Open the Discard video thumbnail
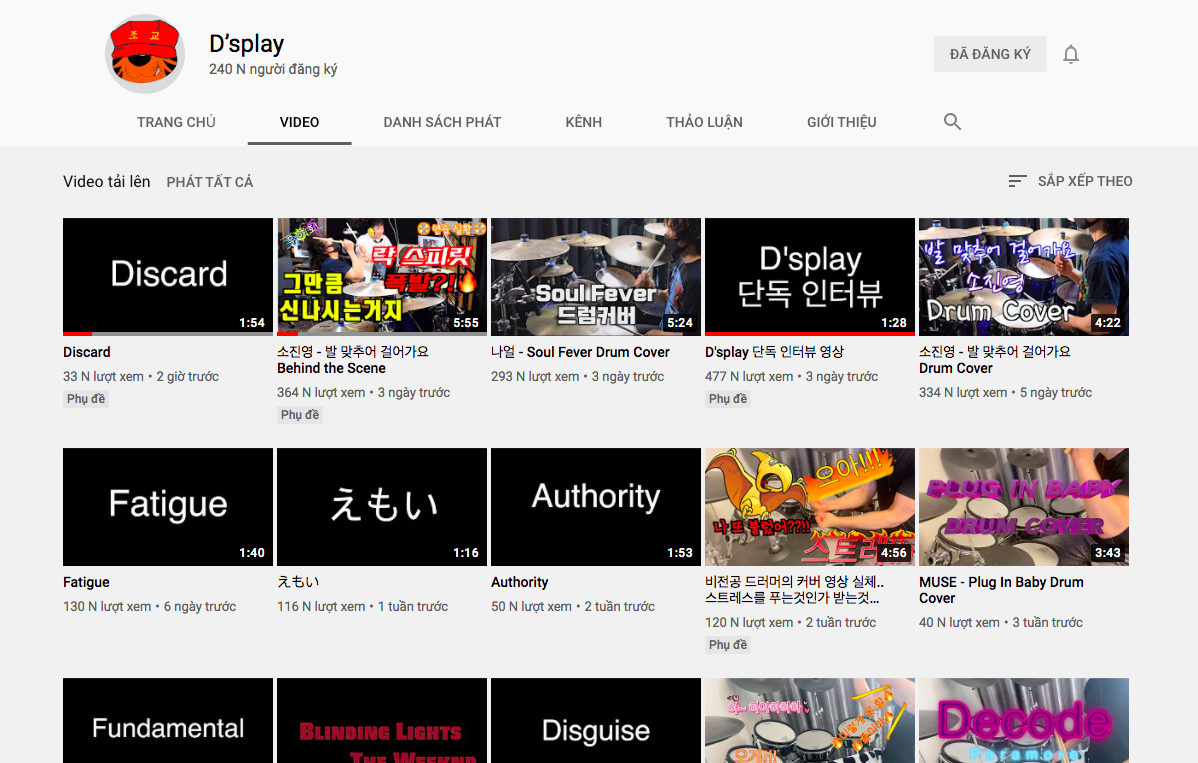The width and height of the screenshot is (1198, 763). click(168, 276)
